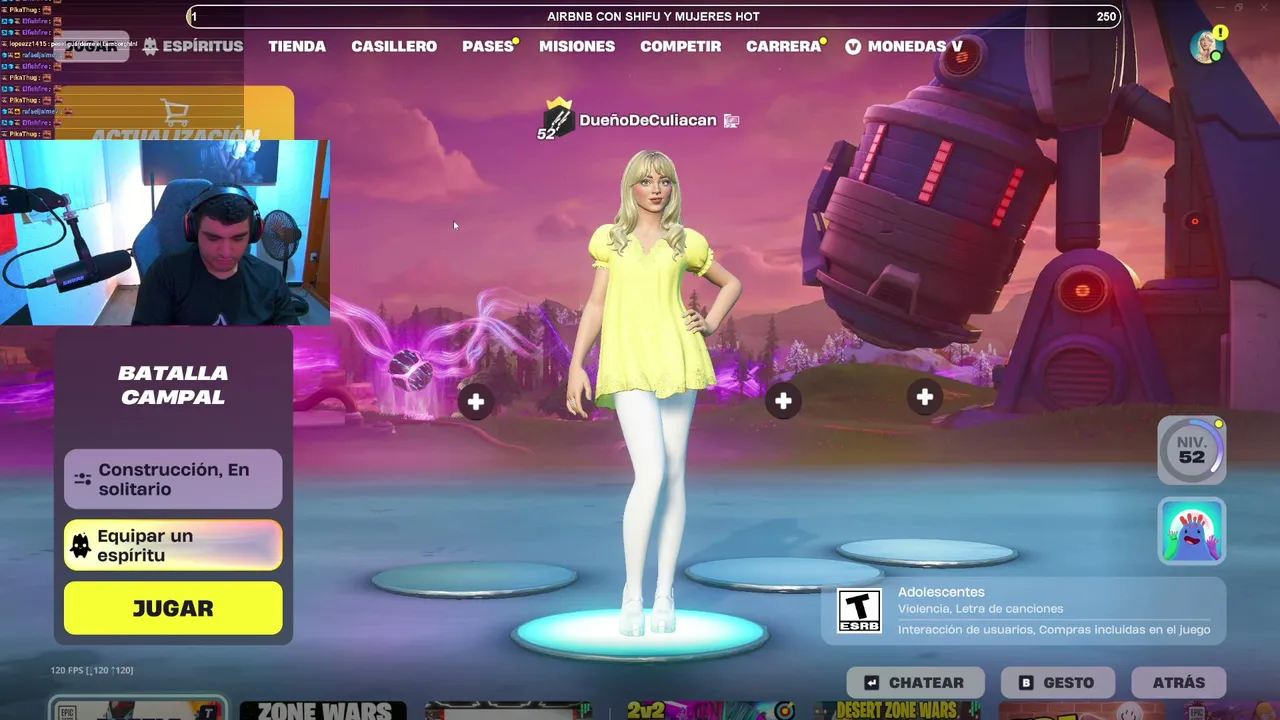Open the CHATEAR chat button

(x=916, y=683)
